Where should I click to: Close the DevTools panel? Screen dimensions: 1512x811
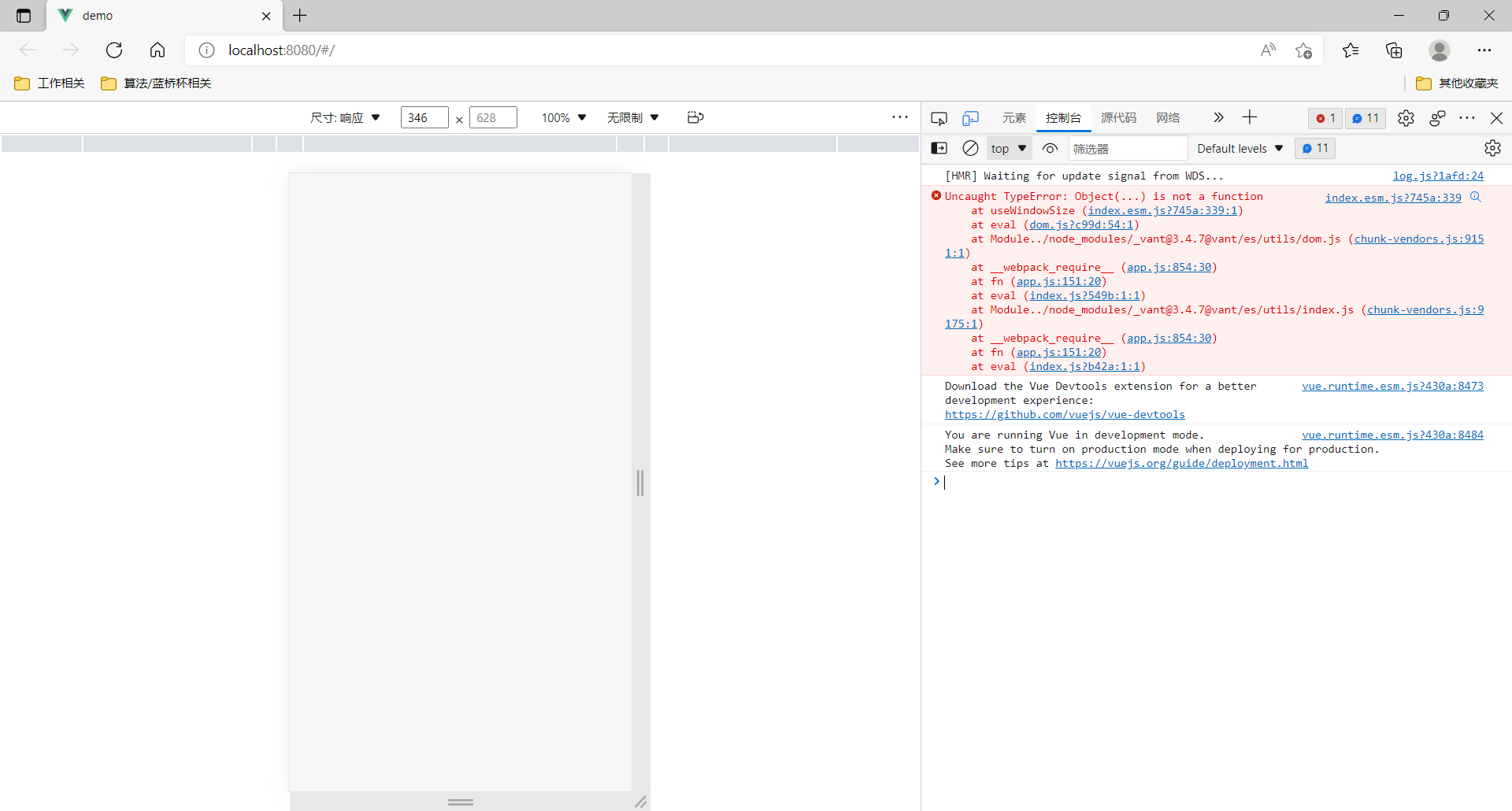pos(1497,118)
